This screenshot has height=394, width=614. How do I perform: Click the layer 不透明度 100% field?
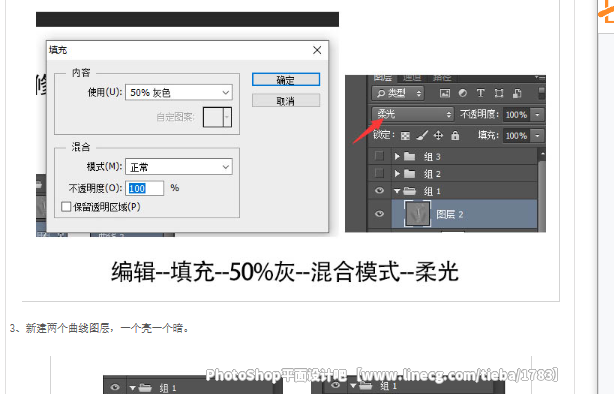[x=516, y=115]
